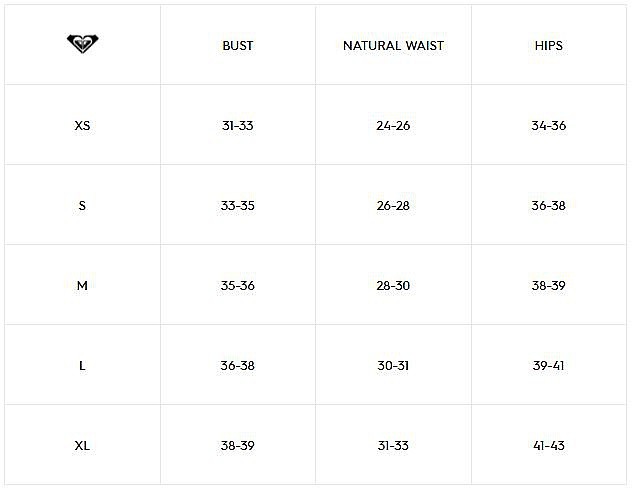Select XS bust value 31-33
This screenshot has width=632, height=500.
pos(238,126)
